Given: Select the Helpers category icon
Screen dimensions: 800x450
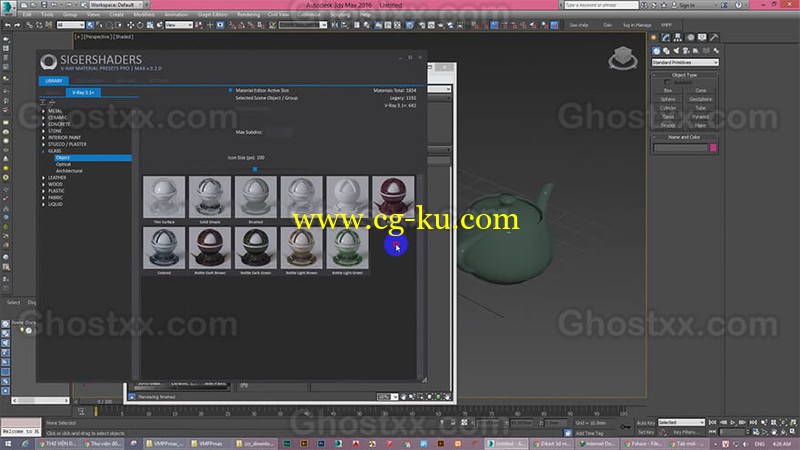Looking at the screenshot, I should click(x=696, y=51).
